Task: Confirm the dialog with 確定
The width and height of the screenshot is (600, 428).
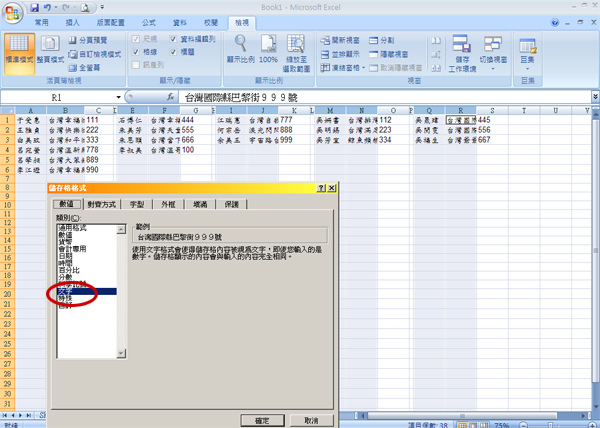Action: (262, 421)
